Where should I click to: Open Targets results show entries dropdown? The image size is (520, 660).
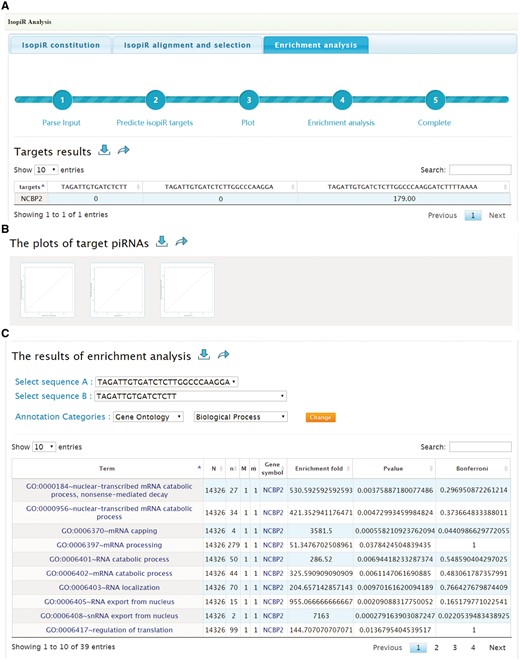pos(46,170)
